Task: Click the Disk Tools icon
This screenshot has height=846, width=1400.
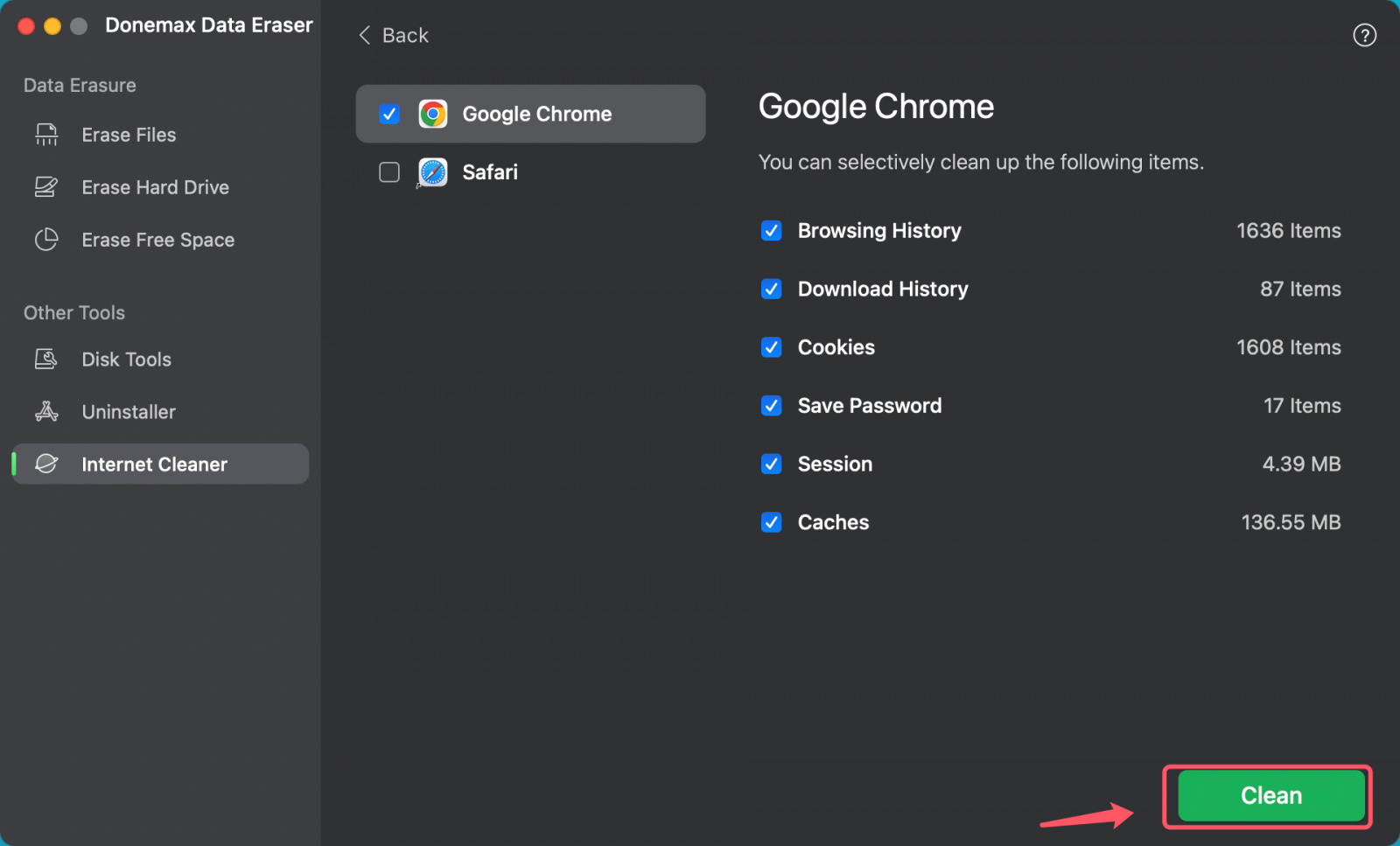Action: [45, 359]
